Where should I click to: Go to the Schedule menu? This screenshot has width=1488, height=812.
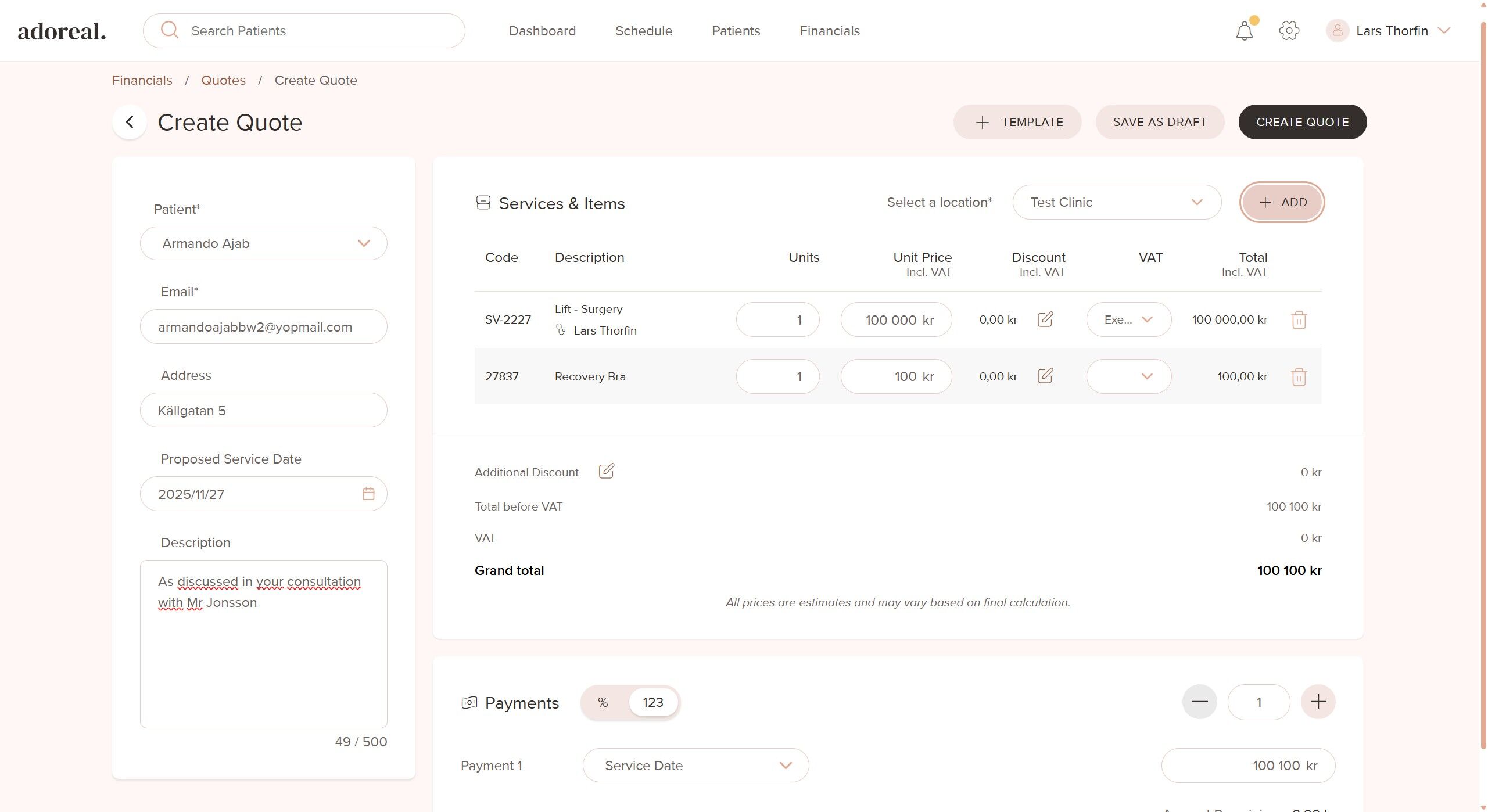tap(643, 31)
